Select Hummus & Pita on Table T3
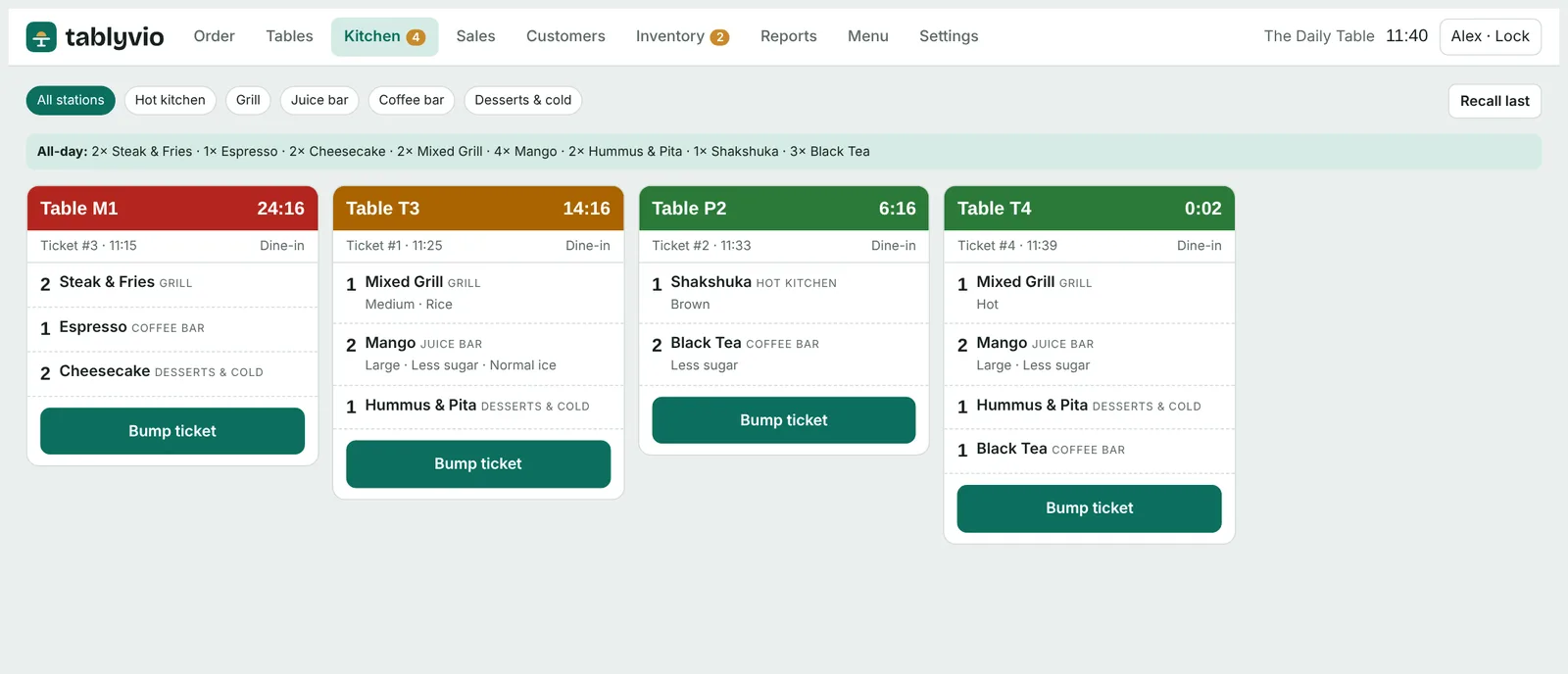 pos(478,407)
